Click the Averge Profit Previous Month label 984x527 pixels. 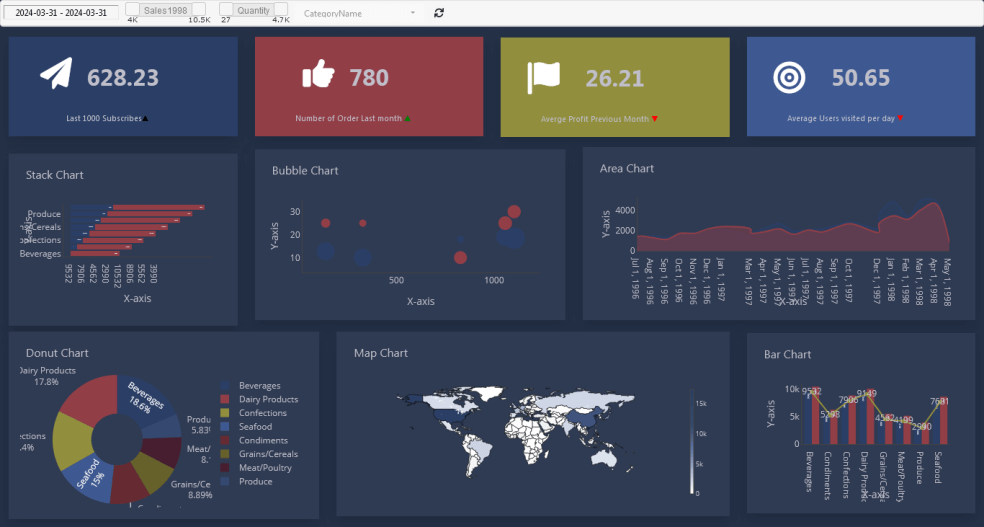coord(594,119)
